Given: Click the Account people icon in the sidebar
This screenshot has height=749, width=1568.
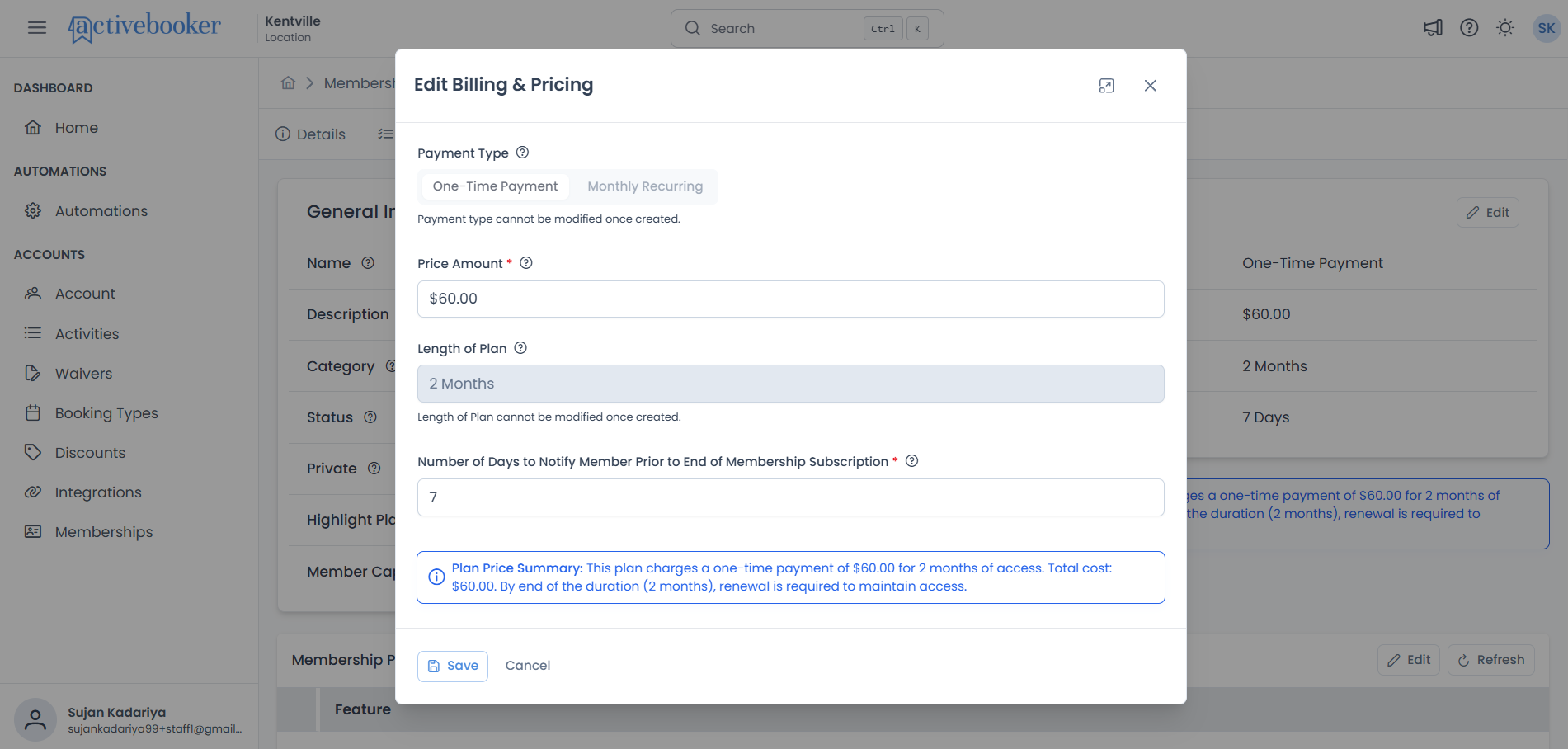Looking at the screenshot, I should (33, 294).
